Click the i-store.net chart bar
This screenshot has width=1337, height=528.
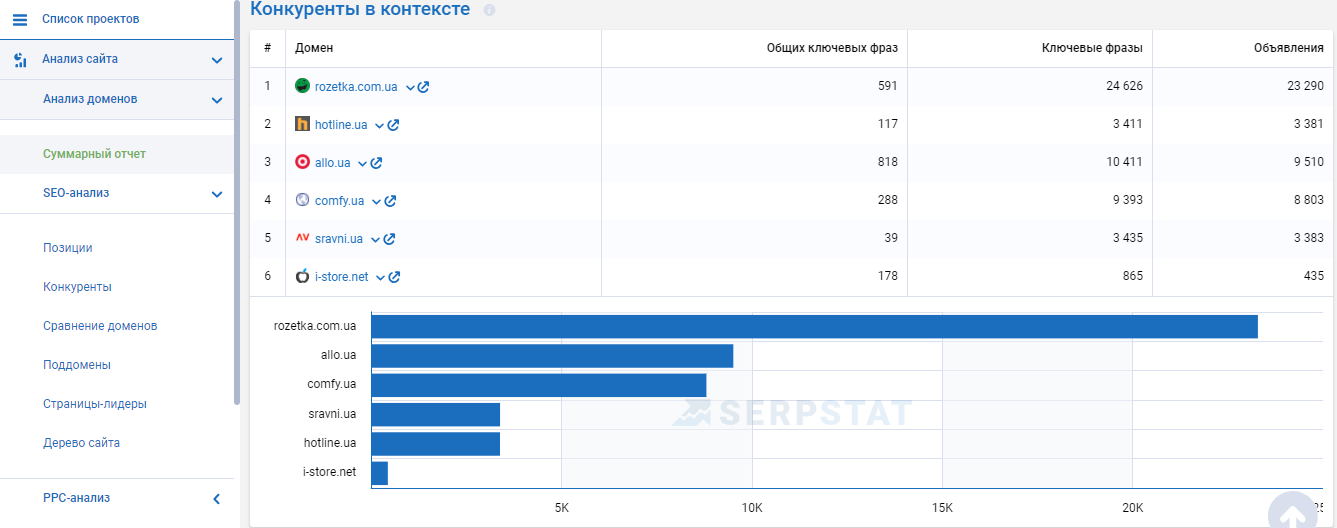pyautogui.click(x=379, y=472)
